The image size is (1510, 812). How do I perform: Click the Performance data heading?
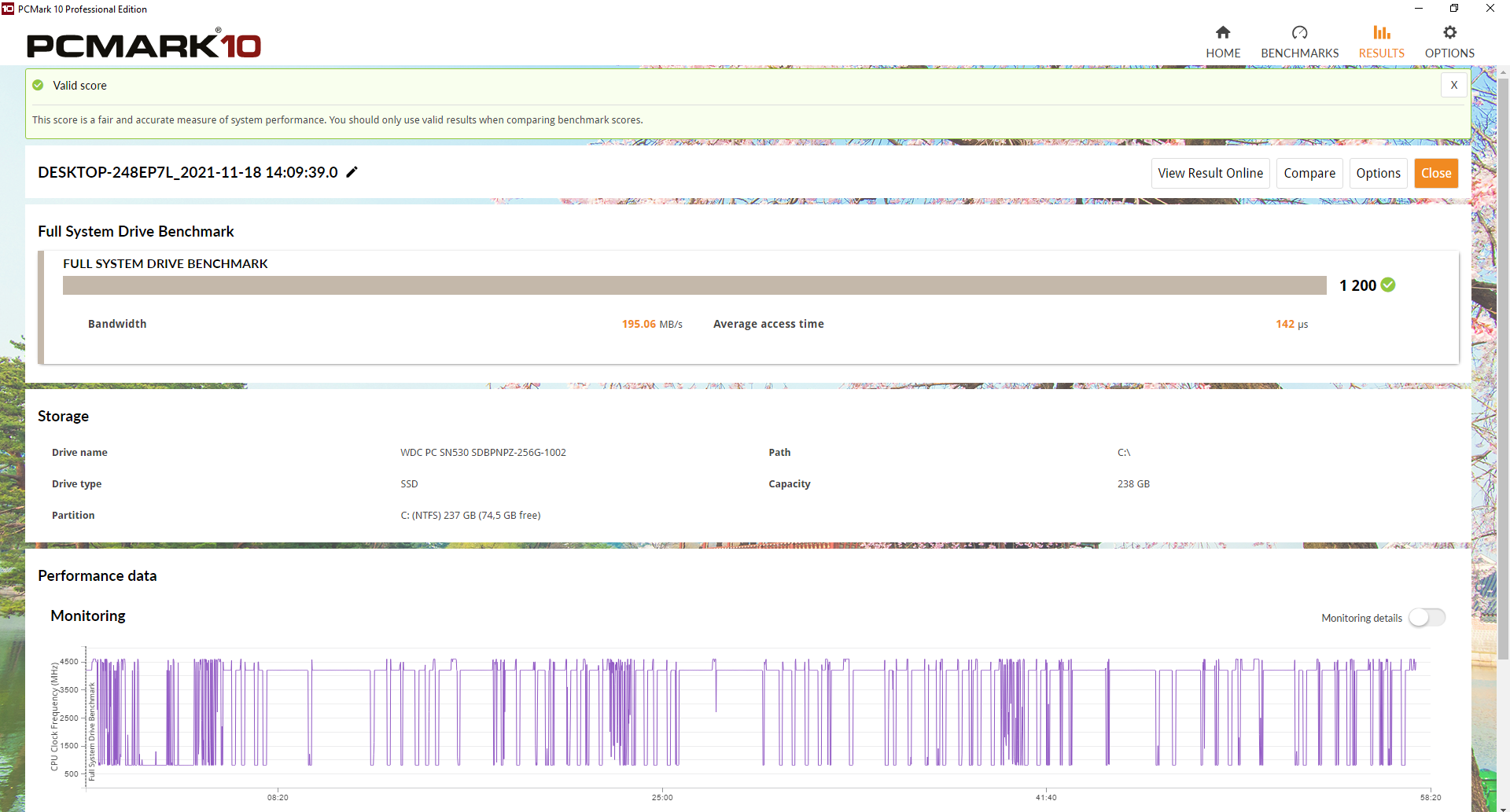[x=98, y=575]
